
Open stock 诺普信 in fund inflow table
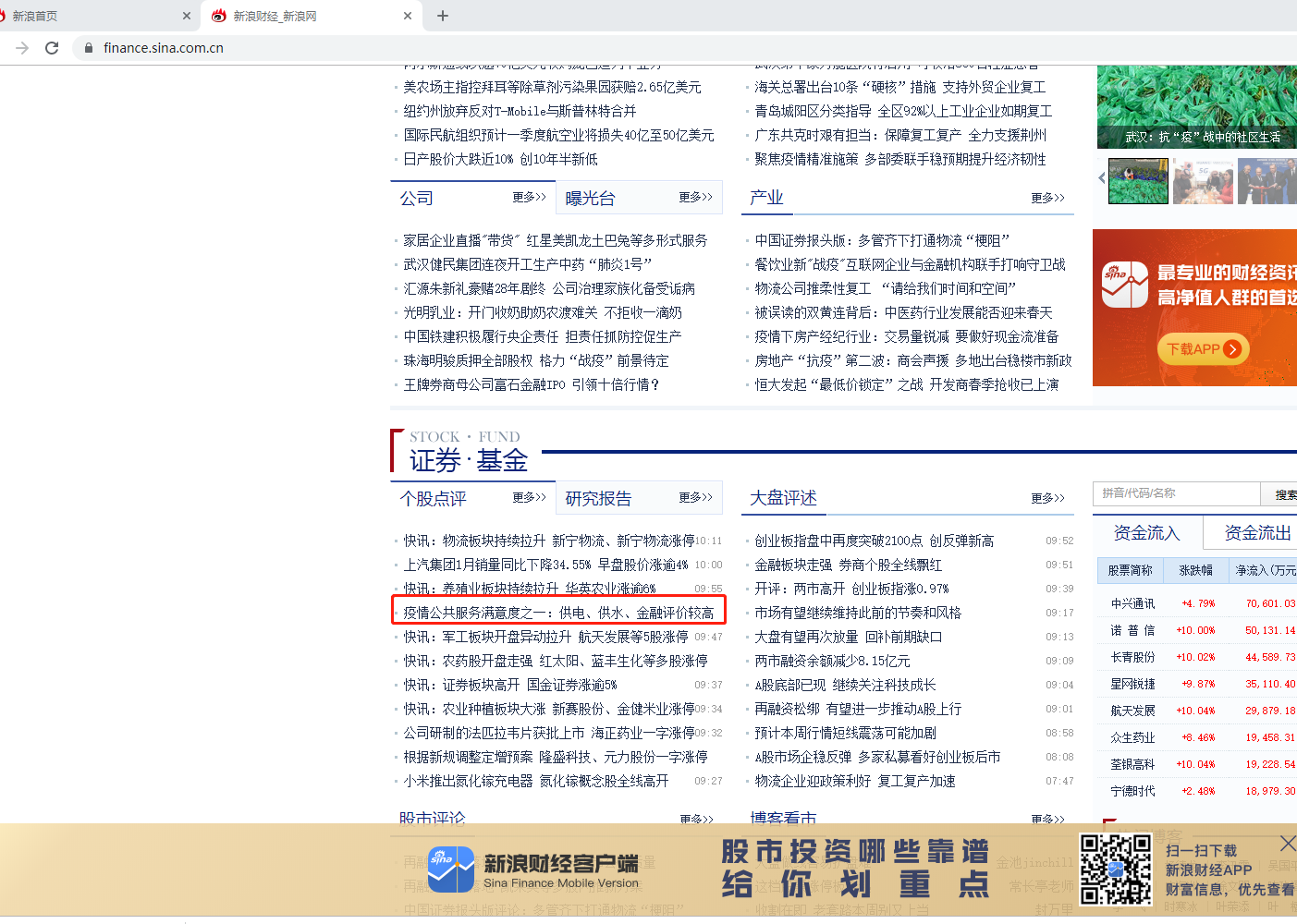(x=1132, y=630)
